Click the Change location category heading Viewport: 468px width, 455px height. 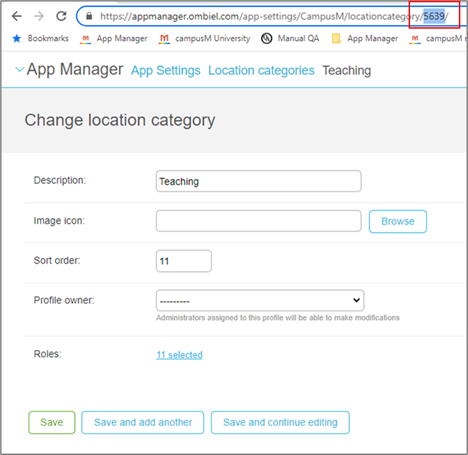click(x=120, y=120)
